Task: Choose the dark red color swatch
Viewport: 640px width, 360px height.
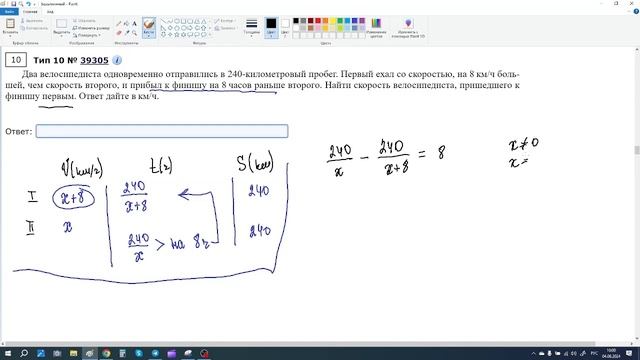Action: point(311,21)
